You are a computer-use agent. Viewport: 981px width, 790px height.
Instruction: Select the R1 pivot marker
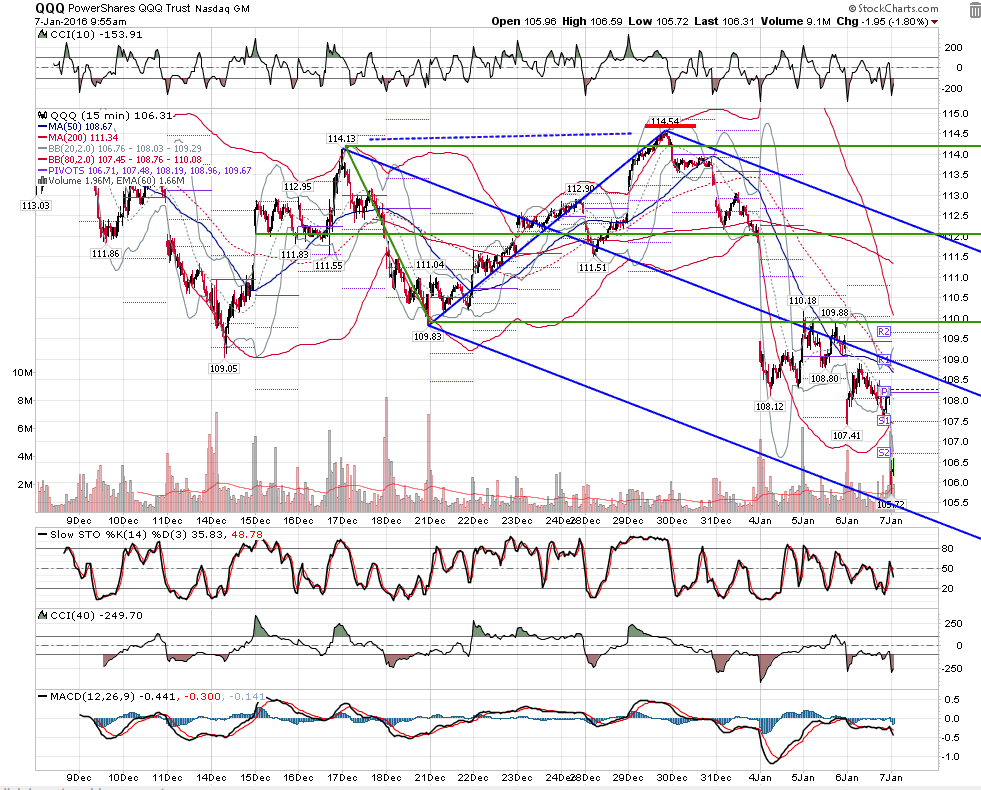click(883, 360)
